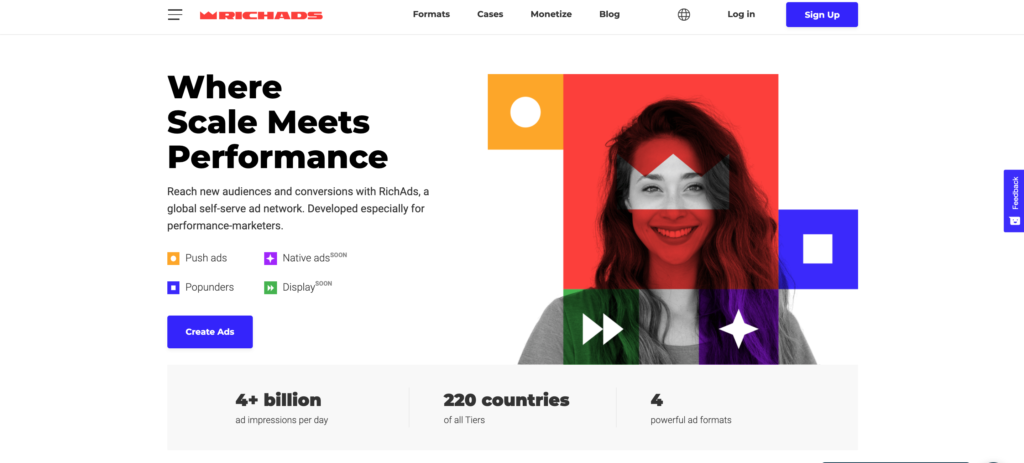The width and height of the screenshot is (1024, 463).
Task: Open the Formats menu item
Action: click(x=431, y=14)
